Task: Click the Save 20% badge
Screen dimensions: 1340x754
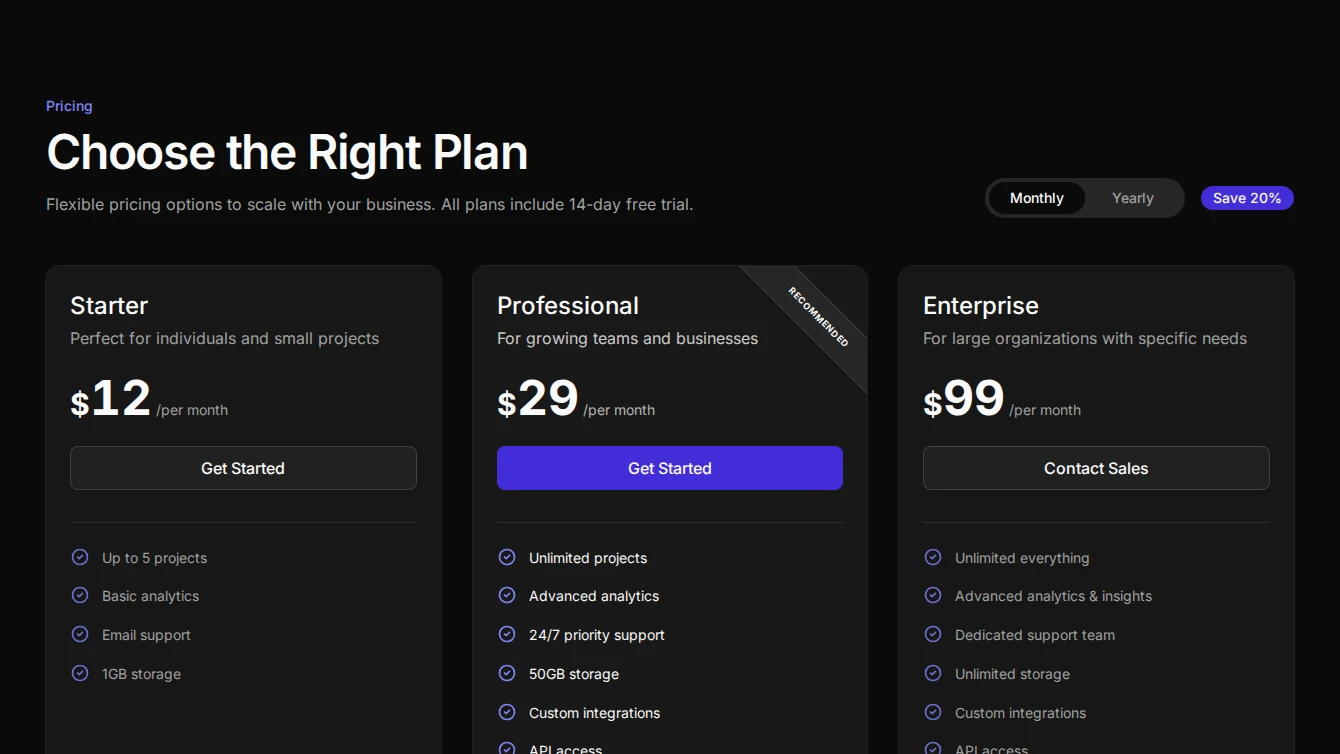Action: coord(1247,198)
